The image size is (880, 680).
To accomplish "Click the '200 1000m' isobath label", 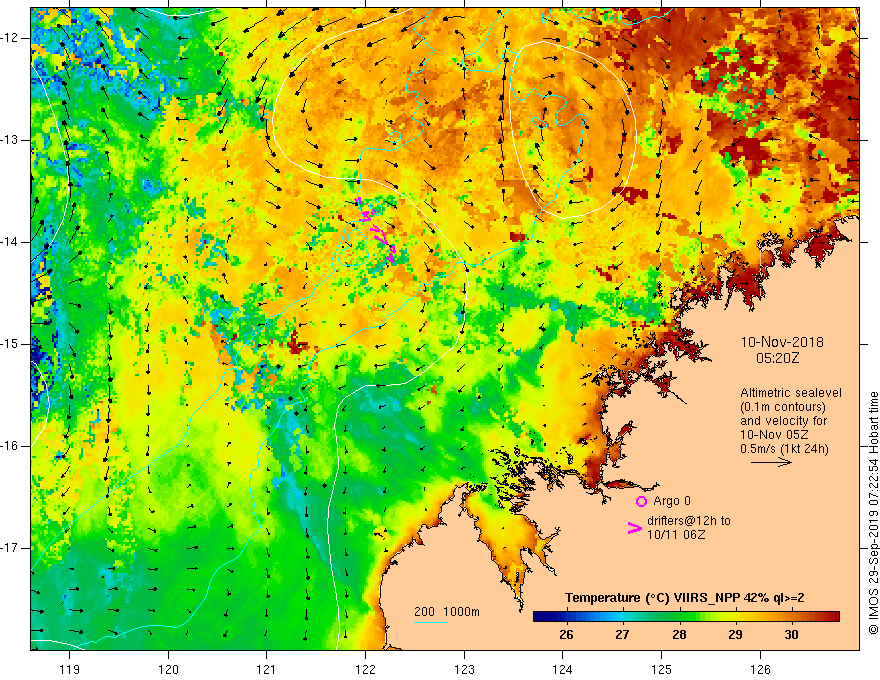I will pyautogui.click(x=447, y=612).
